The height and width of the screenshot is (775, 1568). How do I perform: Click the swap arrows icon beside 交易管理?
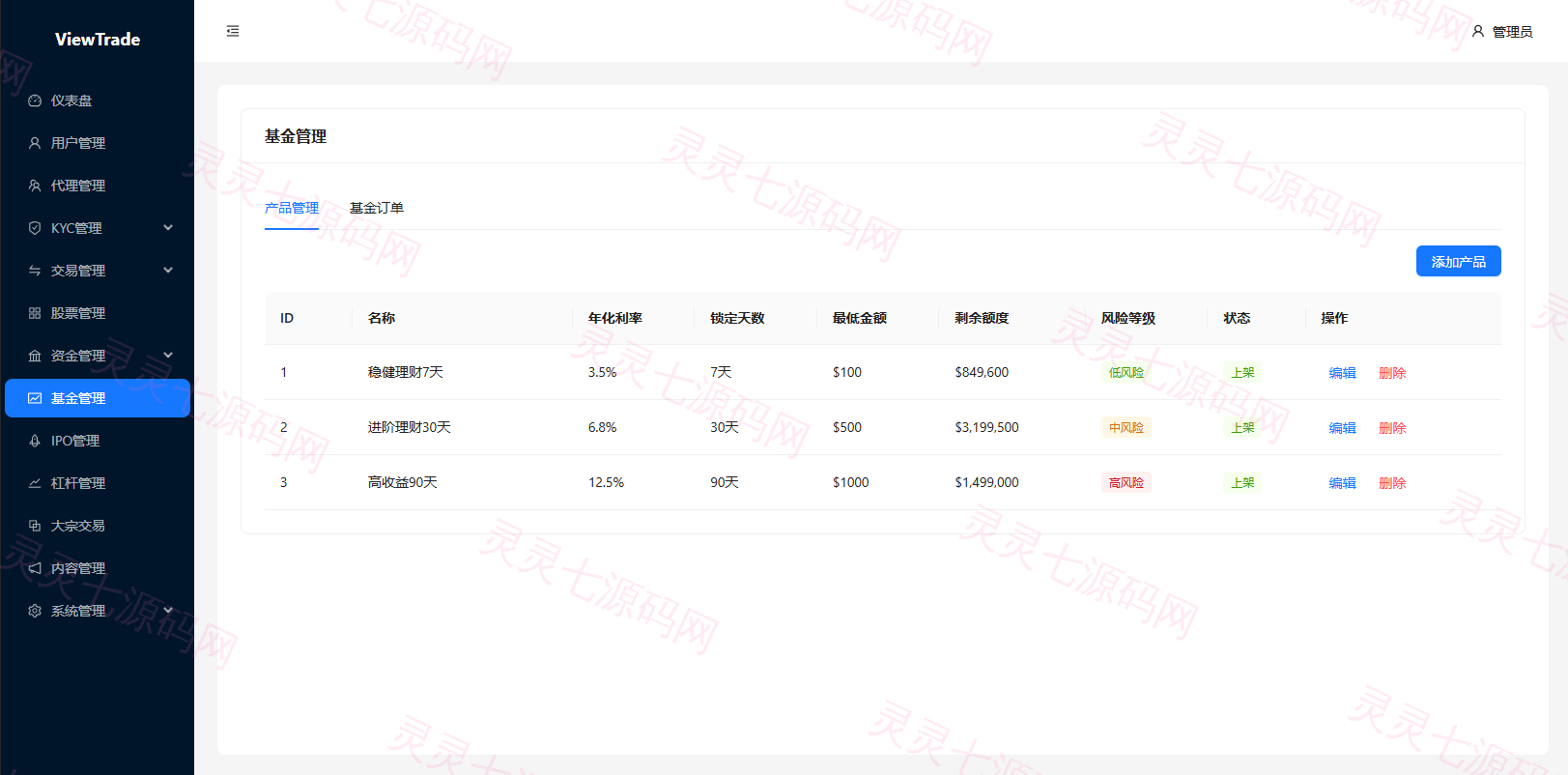[35, 271]
